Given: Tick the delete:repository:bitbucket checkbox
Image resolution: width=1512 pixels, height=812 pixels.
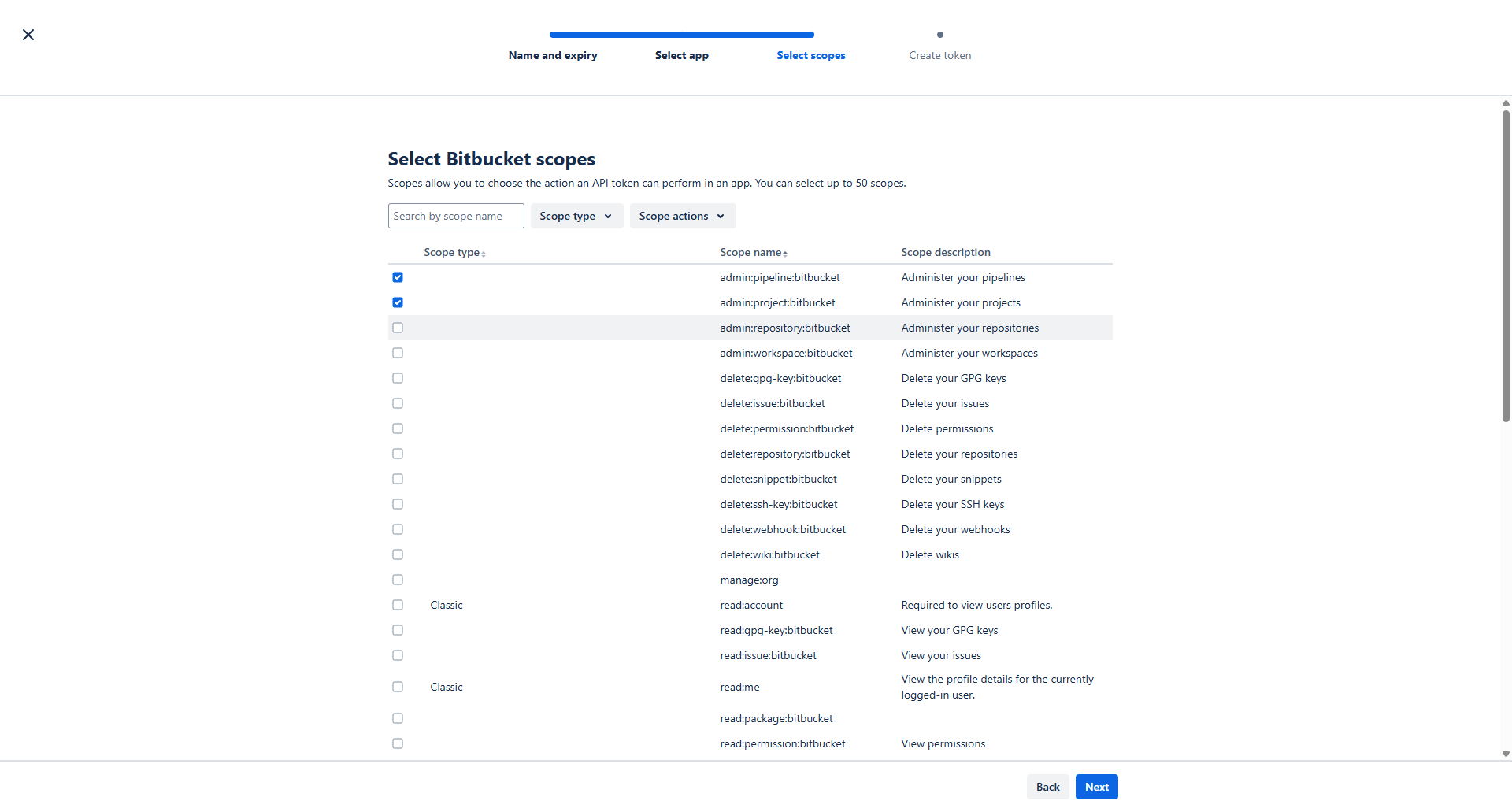Looking at the screenshot, I should click(398, 454).
